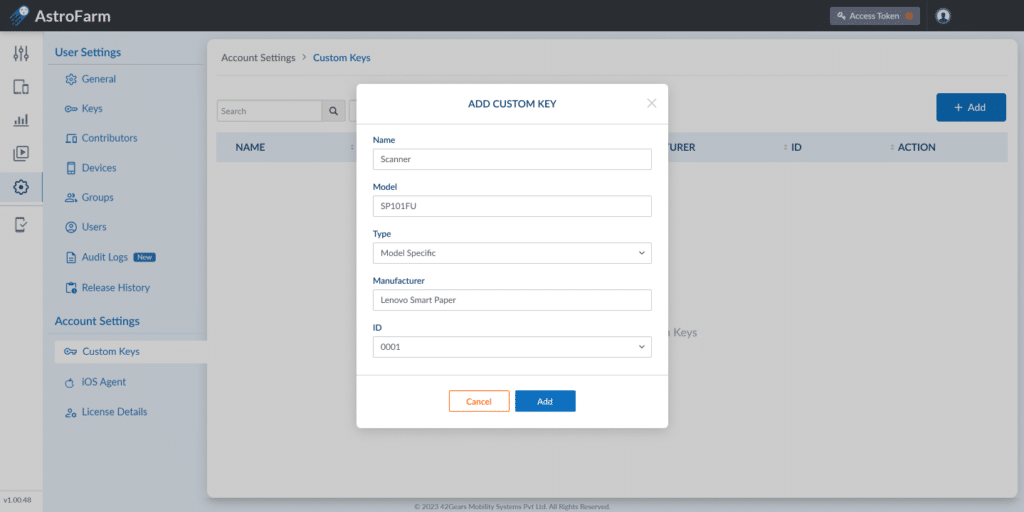
Task: Select the settings gear icon in rail
Action: [x=21, y=187]
